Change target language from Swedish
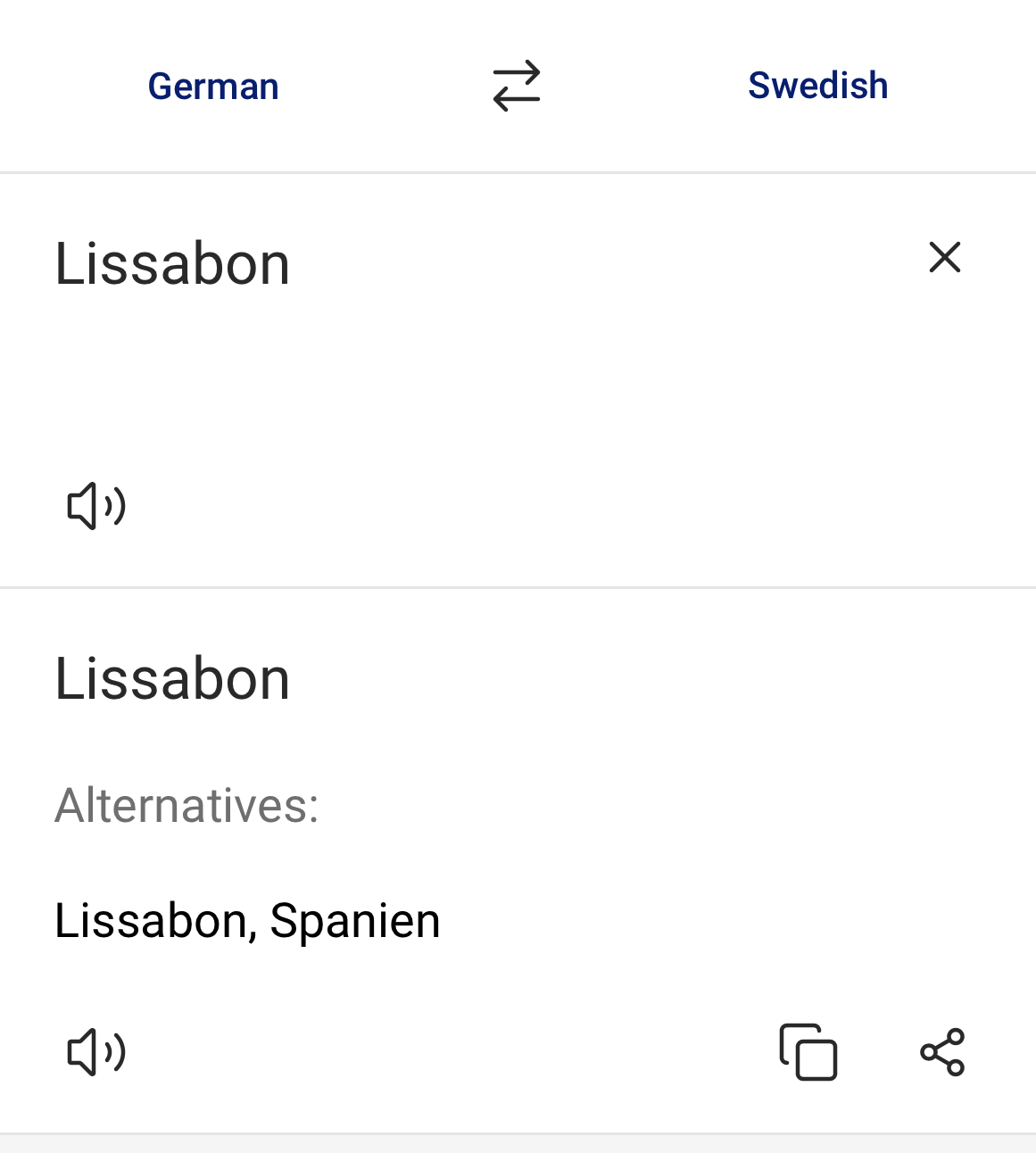Screen dimensions: 1036x1153 [818, 86]
